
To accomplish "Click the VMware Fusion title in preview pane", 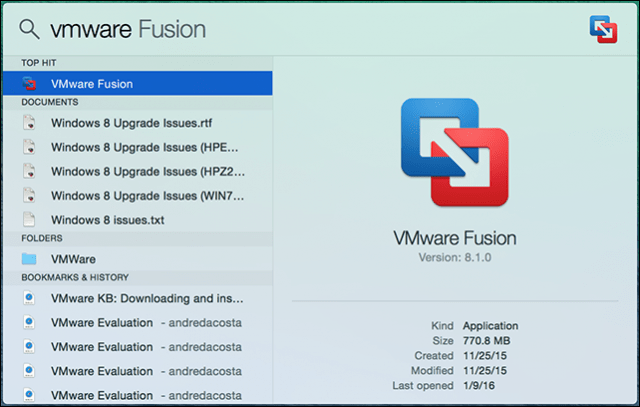I will [455, 238].
